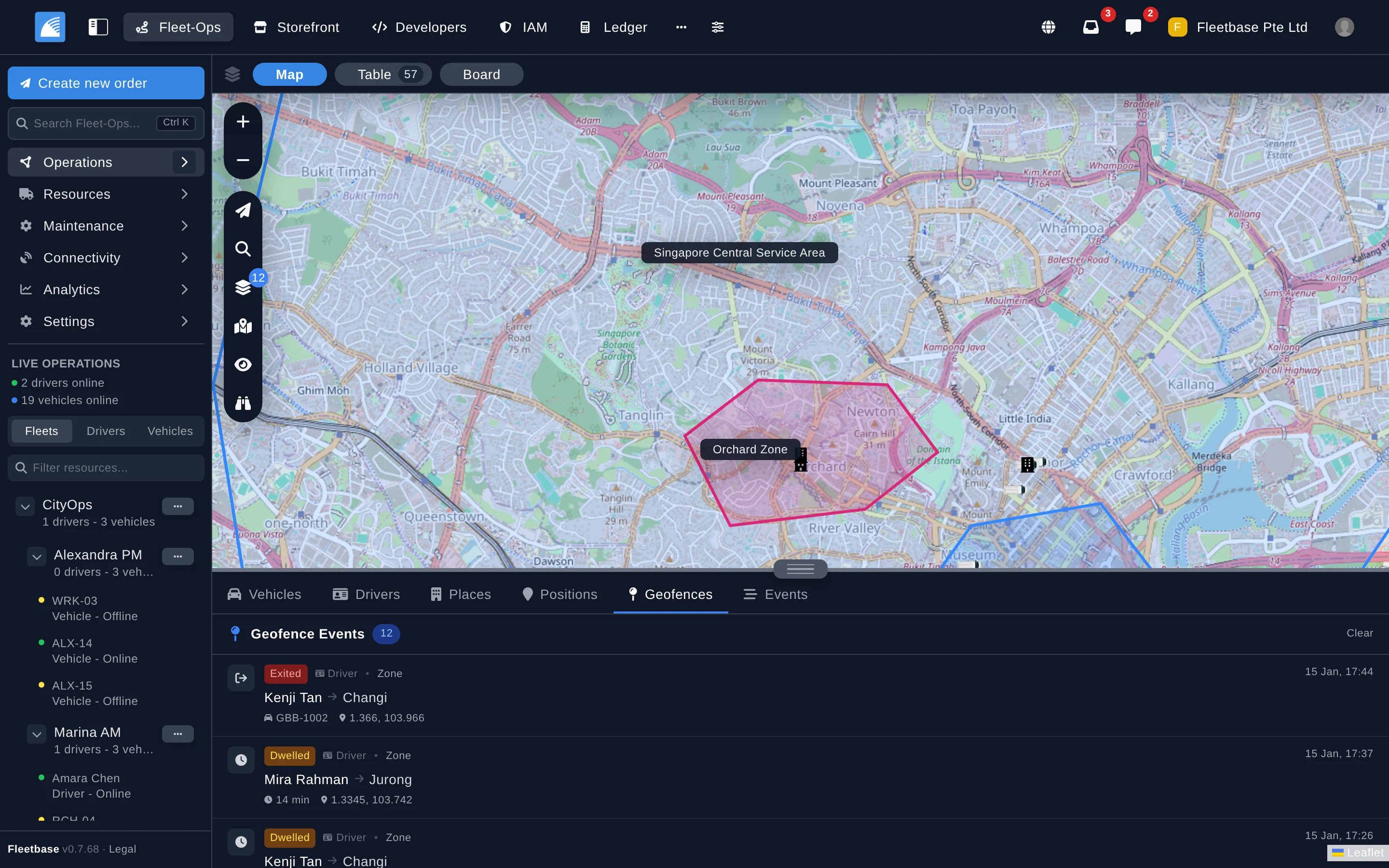Select the Vehicles resource filter

170,431
